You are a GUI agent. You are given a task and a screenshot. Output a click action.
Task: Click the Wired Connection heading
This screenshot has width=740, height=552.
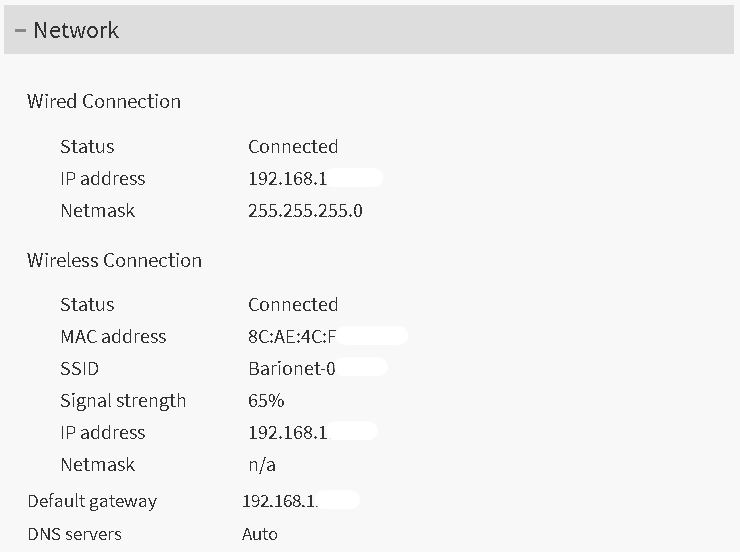[104, 101]
